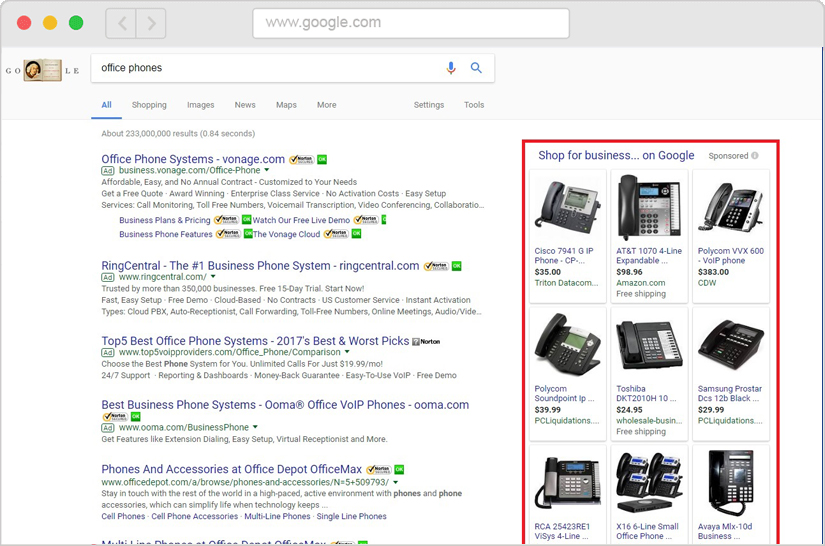Expand dropdown arrow next to www.ooma.com/BusinessPhone URL
This screenshot has width=825, height=546.
pyautogui.click(x=255, y=428)
